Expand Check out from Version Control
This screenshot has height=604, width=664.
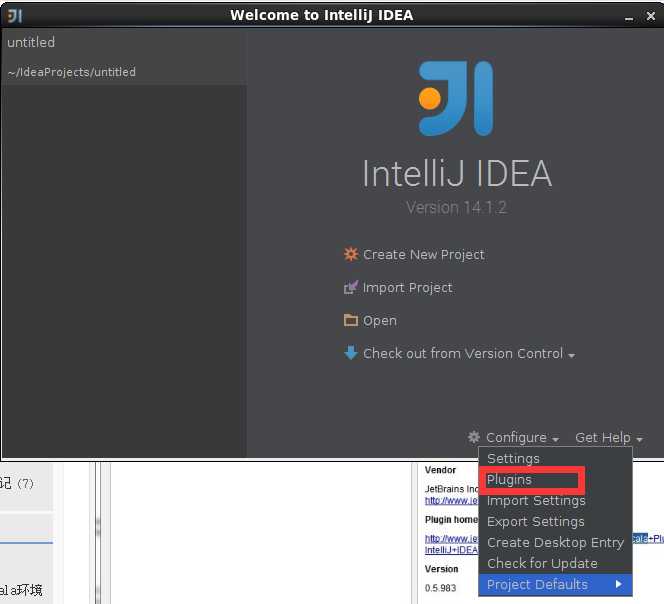click(469, 353)
